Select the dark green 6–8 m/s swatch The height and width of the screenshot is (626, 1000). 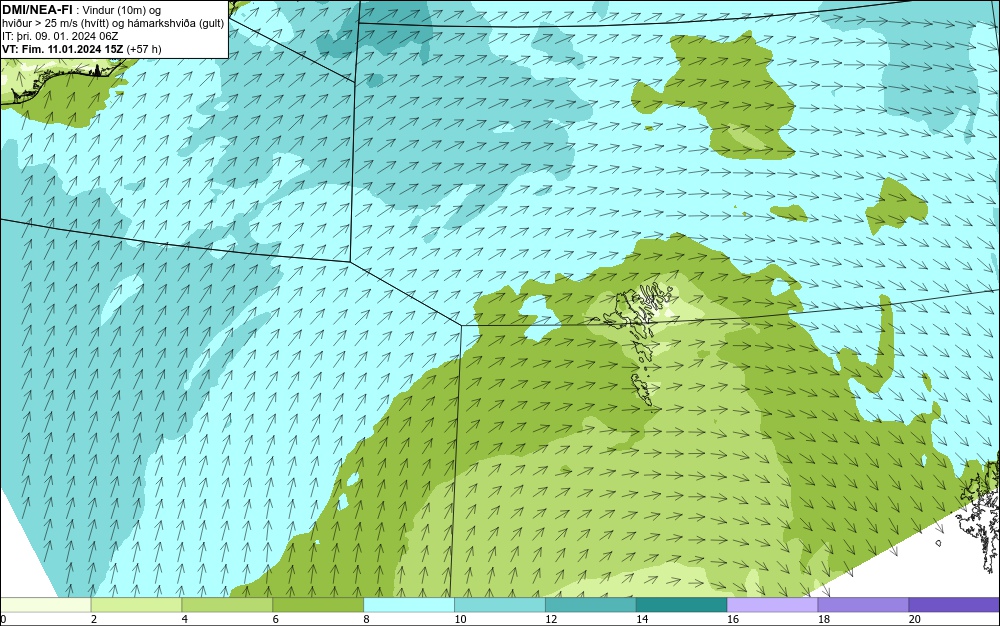coord(318,604)
